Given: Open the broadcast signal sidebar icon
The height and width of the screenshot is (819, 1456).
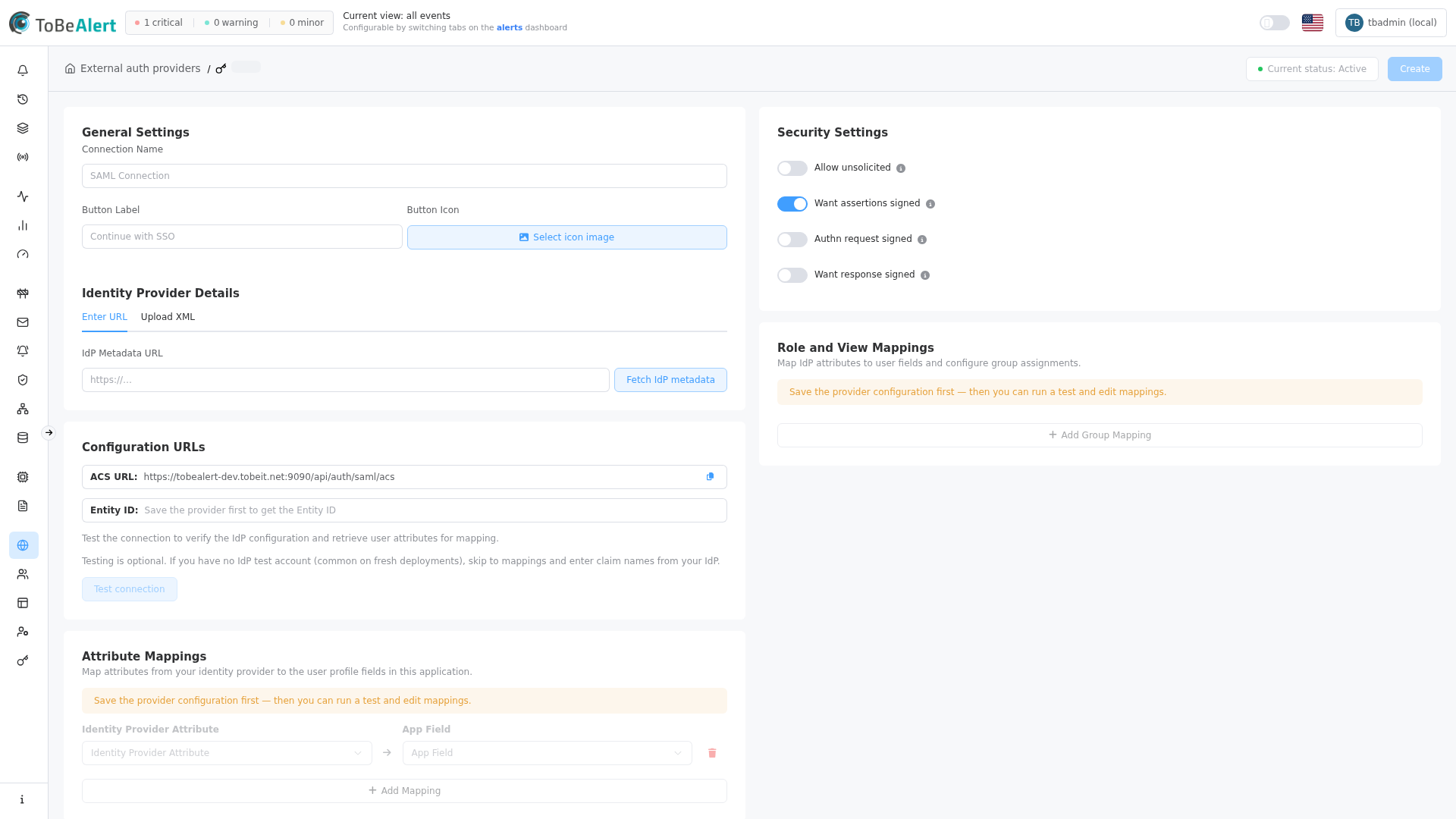Looking at the screenshot, I should pyautogui.click(x=23, y=157).
